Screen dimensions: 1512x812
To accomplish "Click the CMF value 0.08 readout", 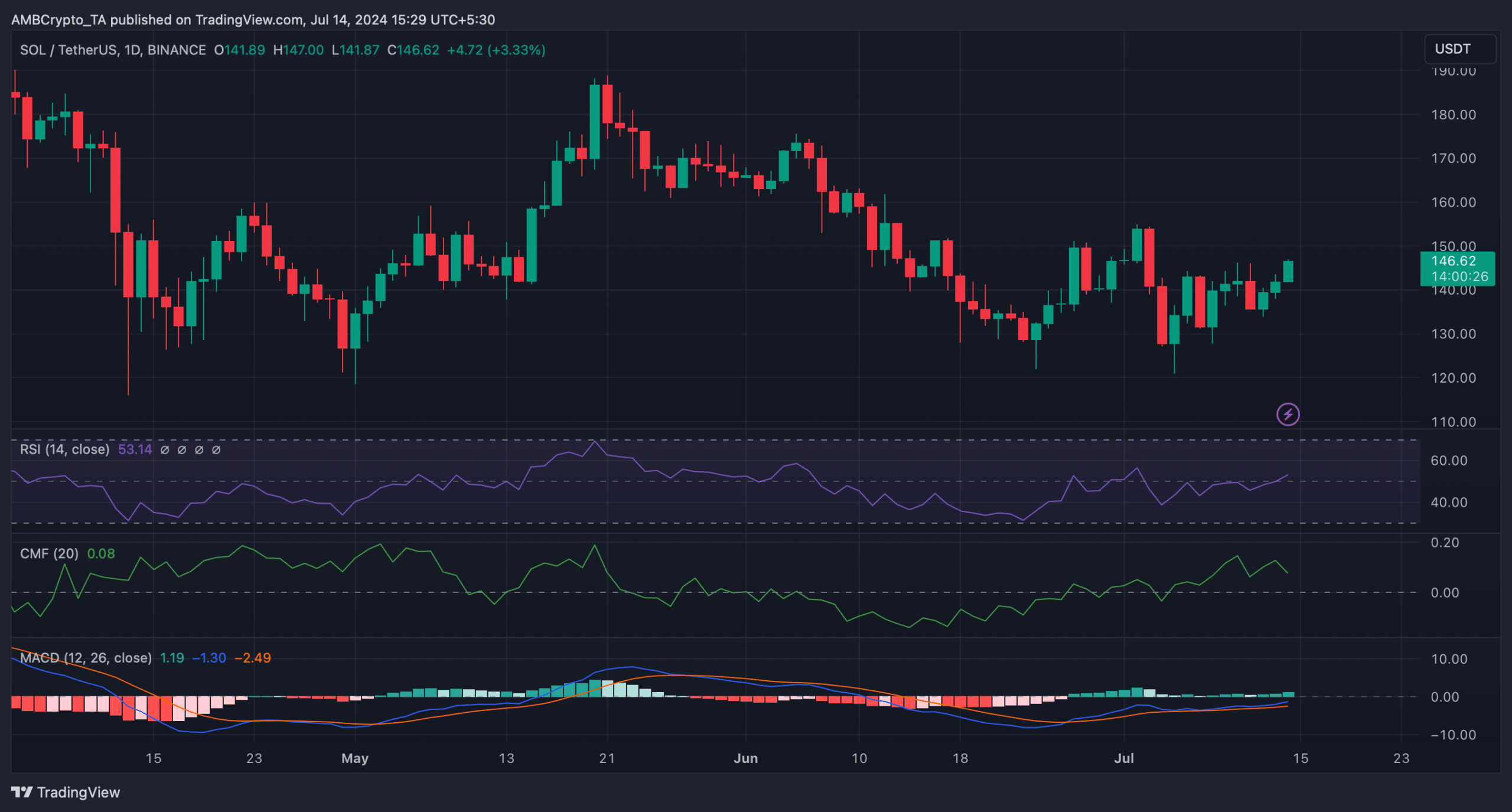I will [x=101, y=553].
